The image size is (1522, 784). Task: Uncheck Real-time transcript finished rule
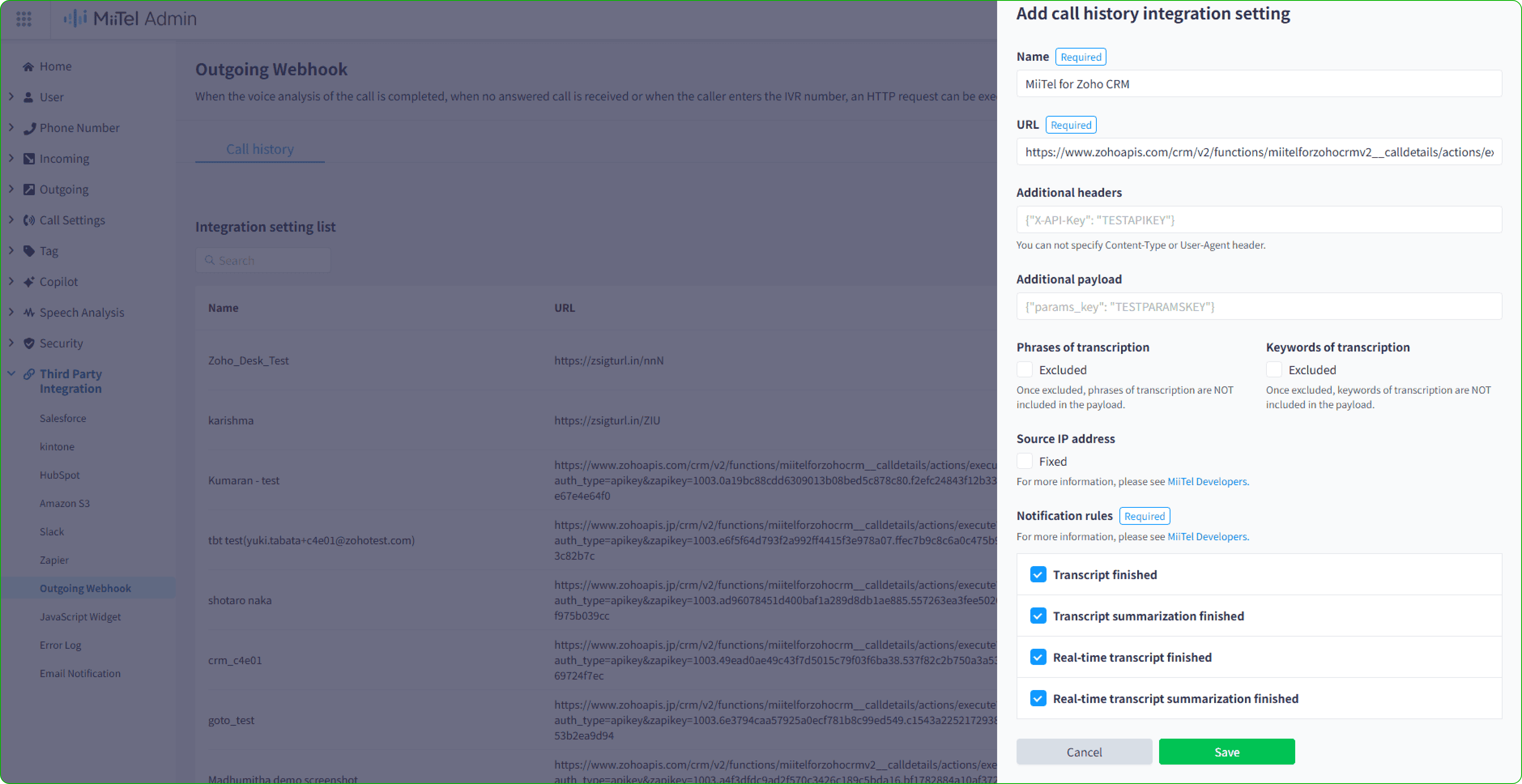(1038, 657)
